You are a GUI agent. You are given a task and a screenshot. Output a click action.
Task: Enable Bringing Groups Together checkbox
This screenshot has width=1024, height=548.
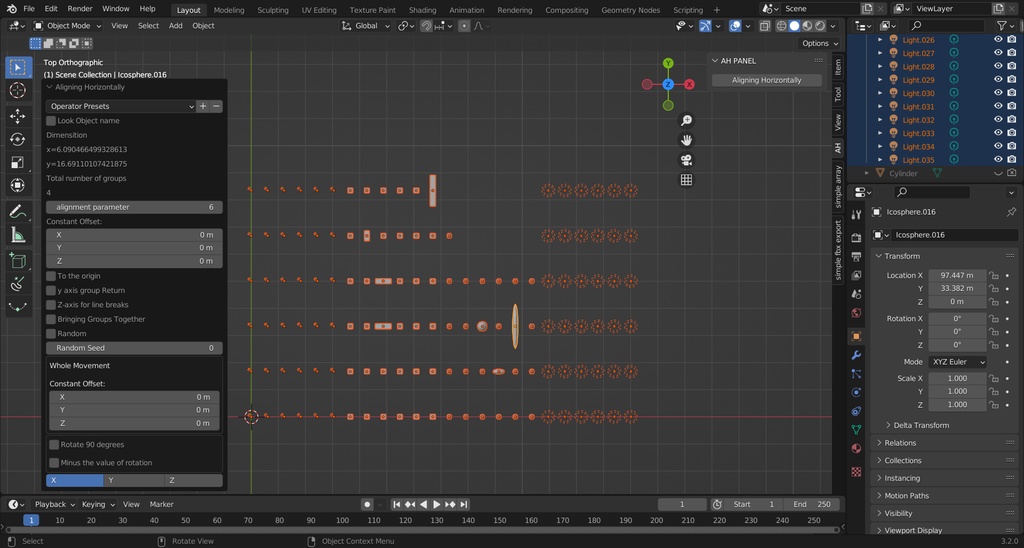pos(51,319)
